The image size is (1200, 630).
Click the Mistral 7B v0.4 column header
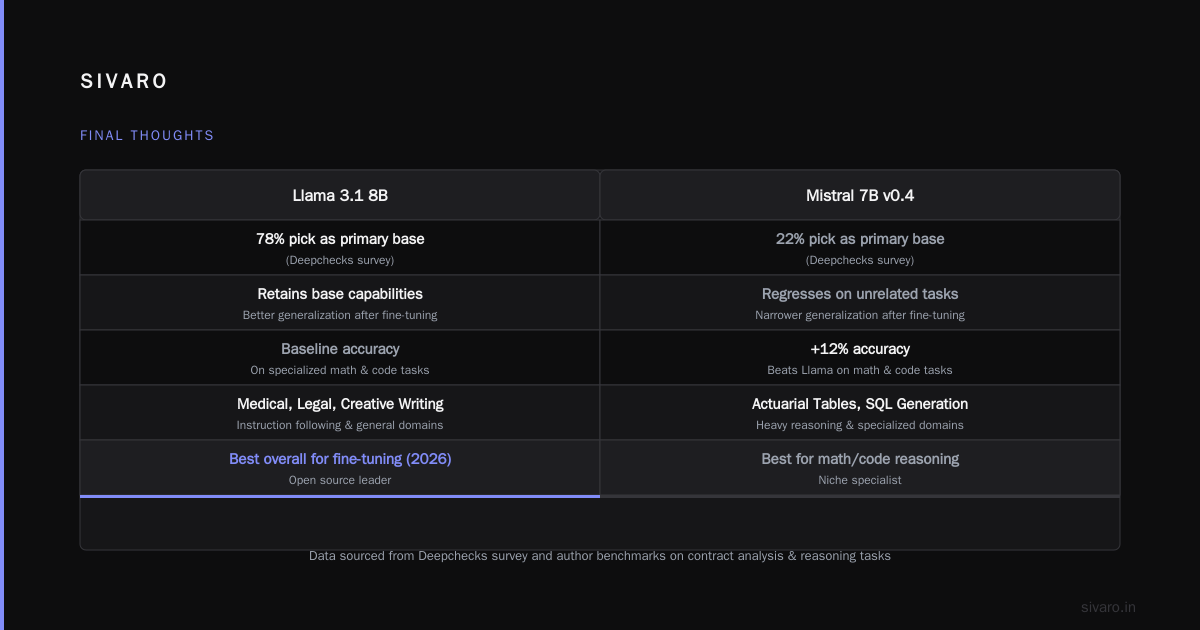click(860, 195)
